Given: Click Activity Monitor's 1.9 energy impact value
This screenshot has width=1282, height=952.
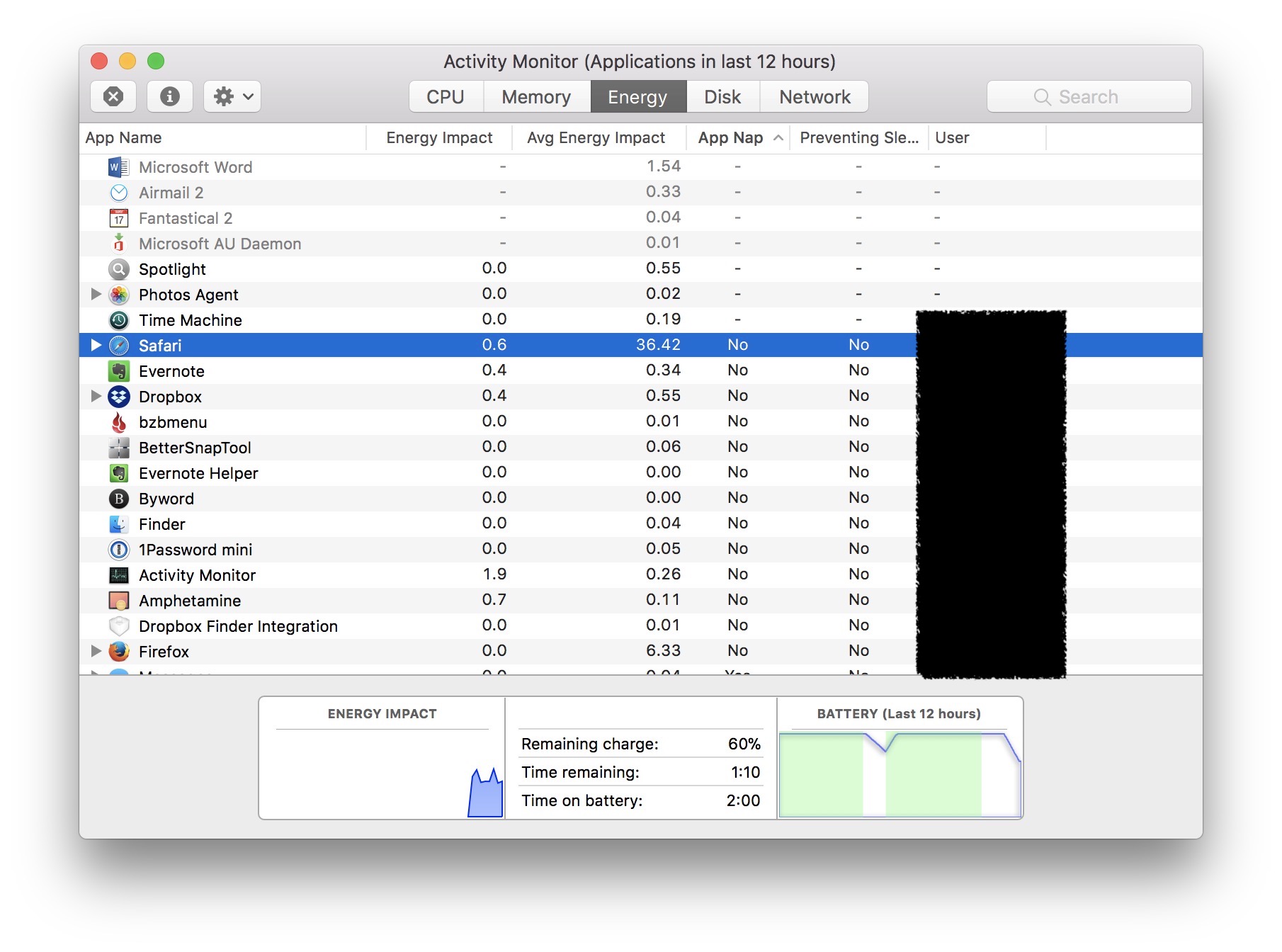Looking at the screenshot, I should coord(494,574).
